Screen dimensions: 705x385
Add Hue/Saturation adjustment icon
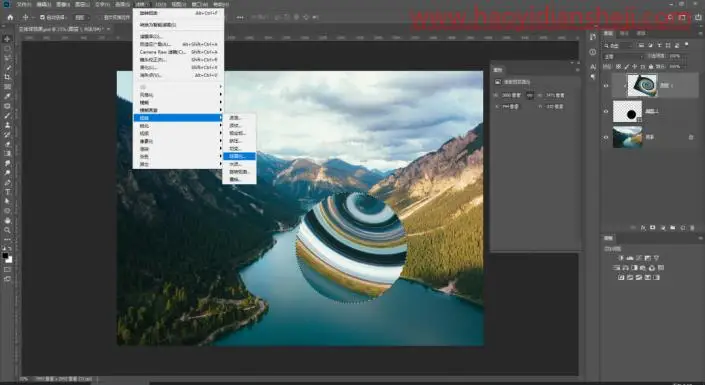pyautogui.click(x=616, y=268)
